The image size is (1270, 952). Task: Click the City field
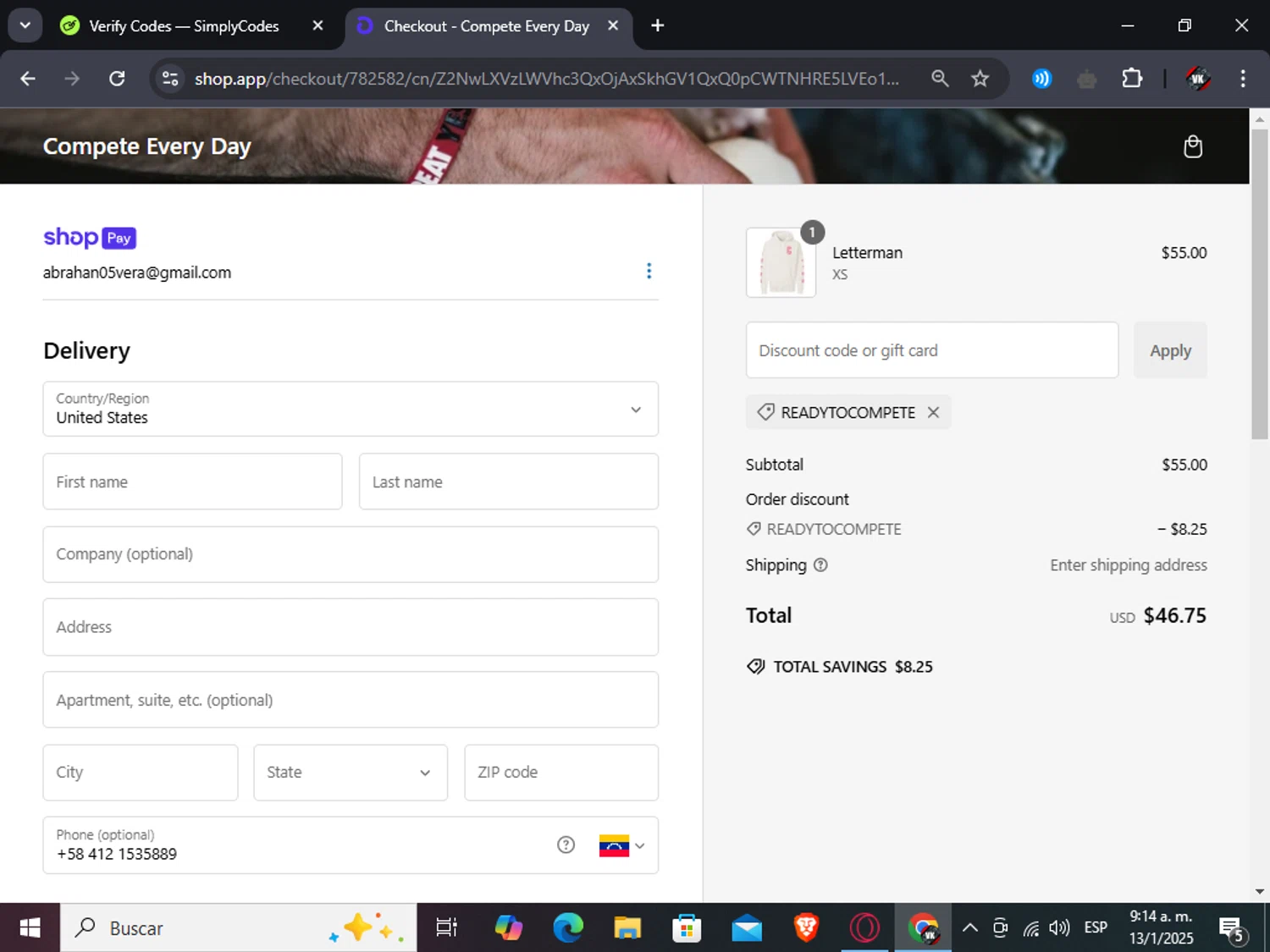[141, 772]
